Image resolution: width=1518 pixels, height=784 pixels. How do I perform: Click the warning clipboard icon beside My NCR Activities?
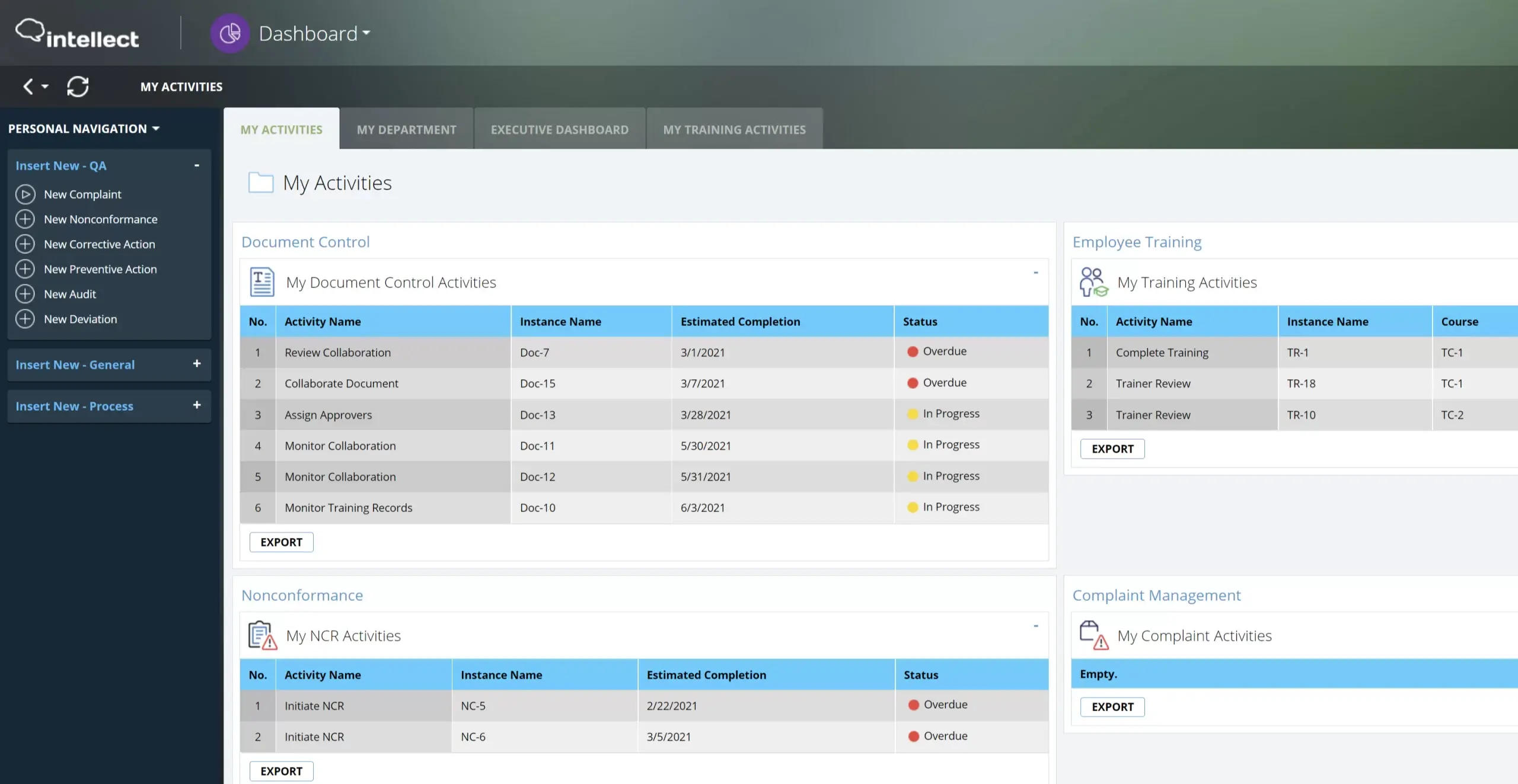click(x=261, y=635)
